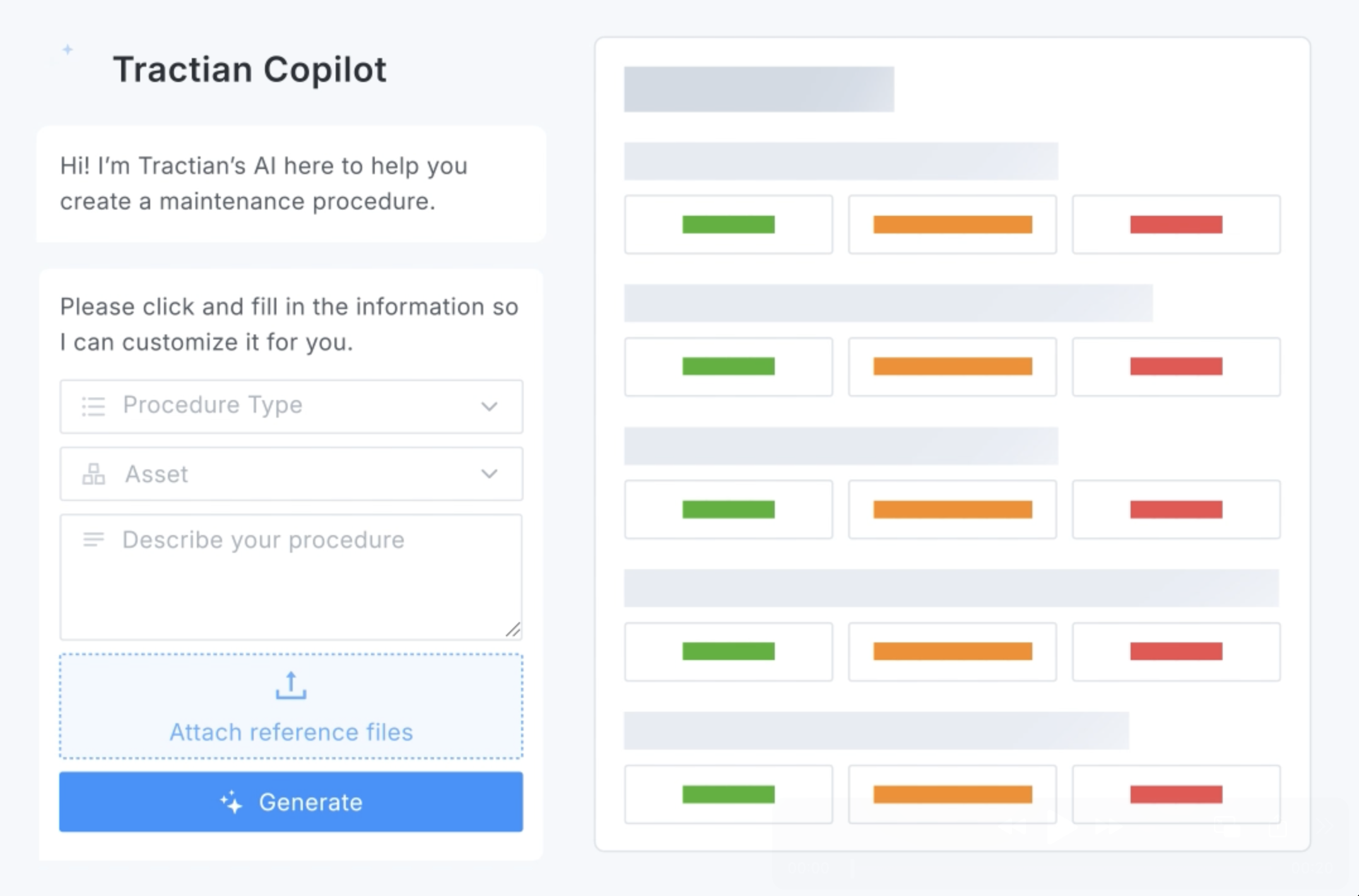This screenshot has height=896, width=1359.
Task: Click the upload arrow icon above Attach reference files
Action: pyautogui.click(x=291, y=685)
